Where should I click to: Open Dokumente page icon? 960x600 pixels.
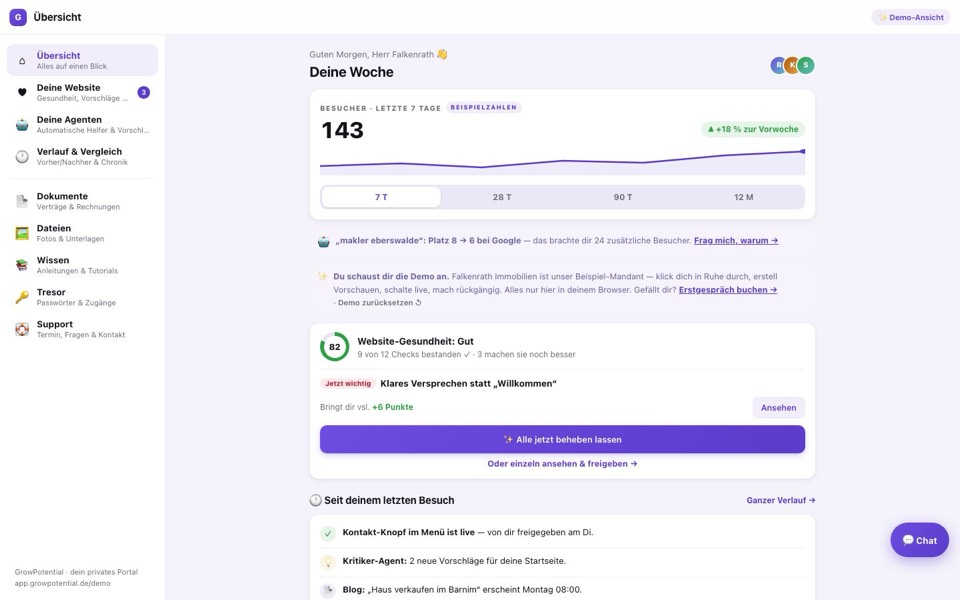coord(22,201)
